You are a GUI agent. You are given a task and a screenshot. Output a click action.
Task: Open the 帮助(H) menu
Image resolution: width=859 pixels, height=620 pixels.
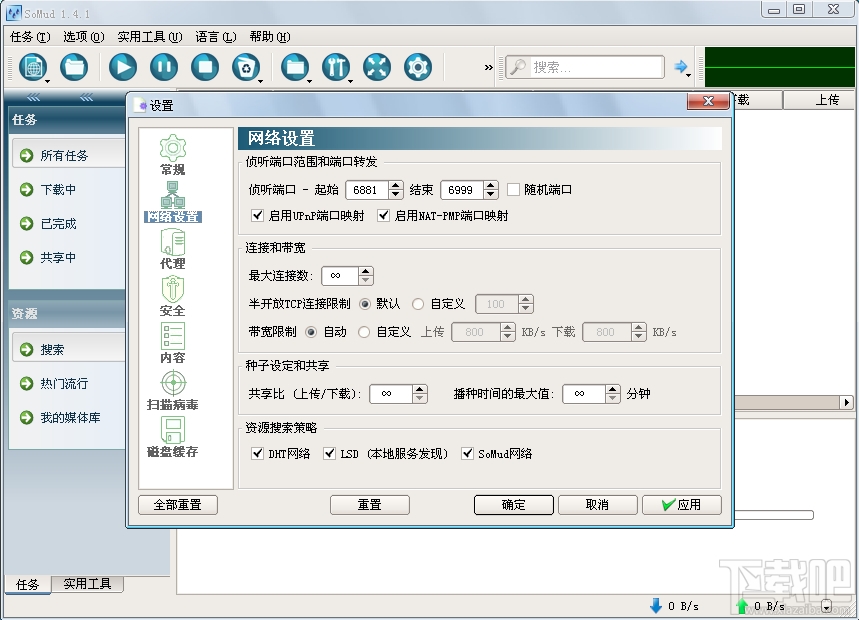pos(270,37)
